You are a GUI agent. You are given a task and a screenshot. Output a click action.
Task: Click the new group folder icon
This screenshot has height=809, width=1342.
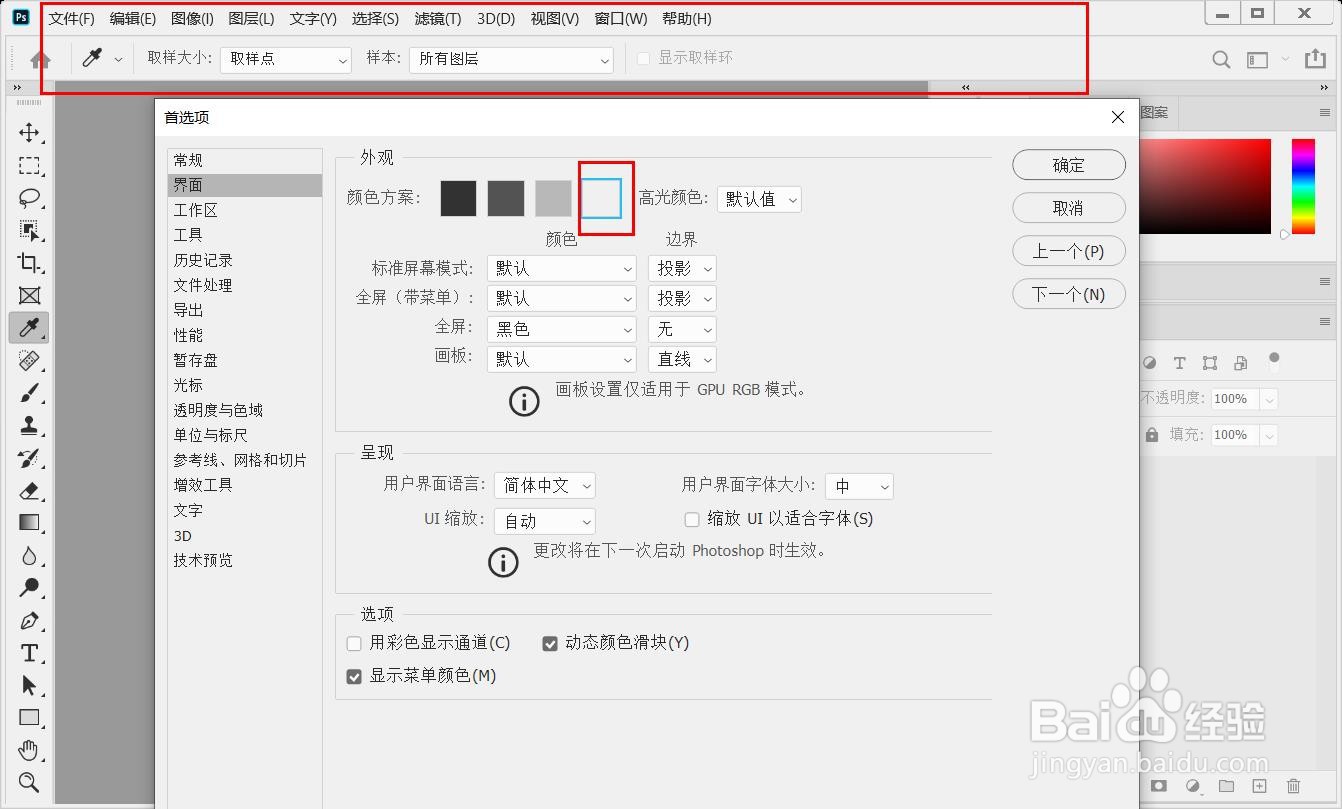(1226, 786)
